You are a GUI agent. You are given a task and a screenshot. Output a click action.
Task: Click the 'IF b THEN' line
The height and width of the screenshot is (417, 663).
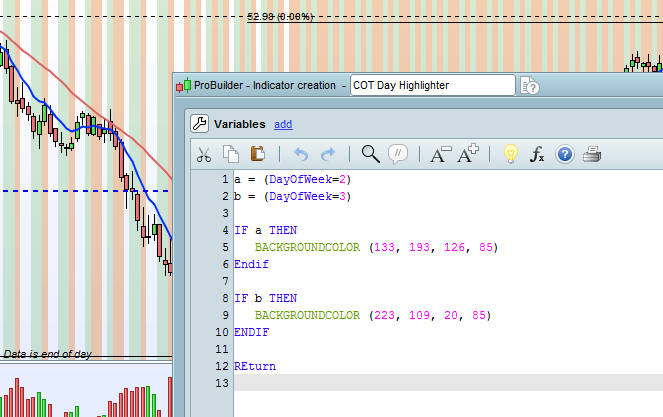pos(266,298)
